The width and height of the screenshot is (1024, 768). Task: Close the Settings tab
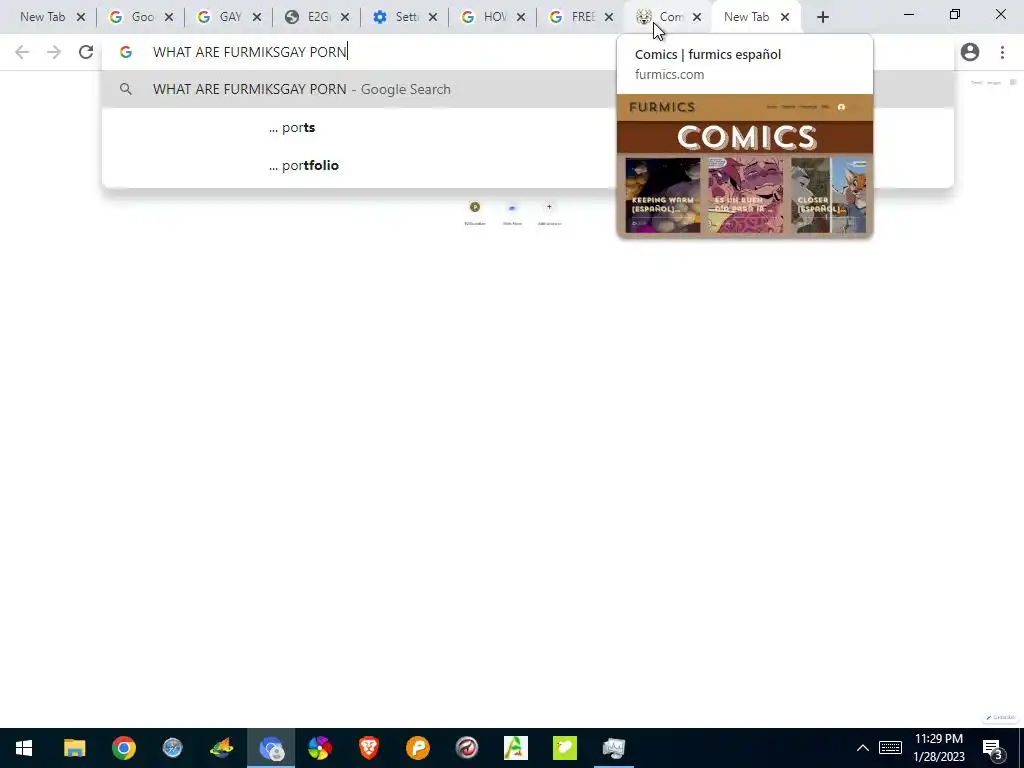coord(432,18)
